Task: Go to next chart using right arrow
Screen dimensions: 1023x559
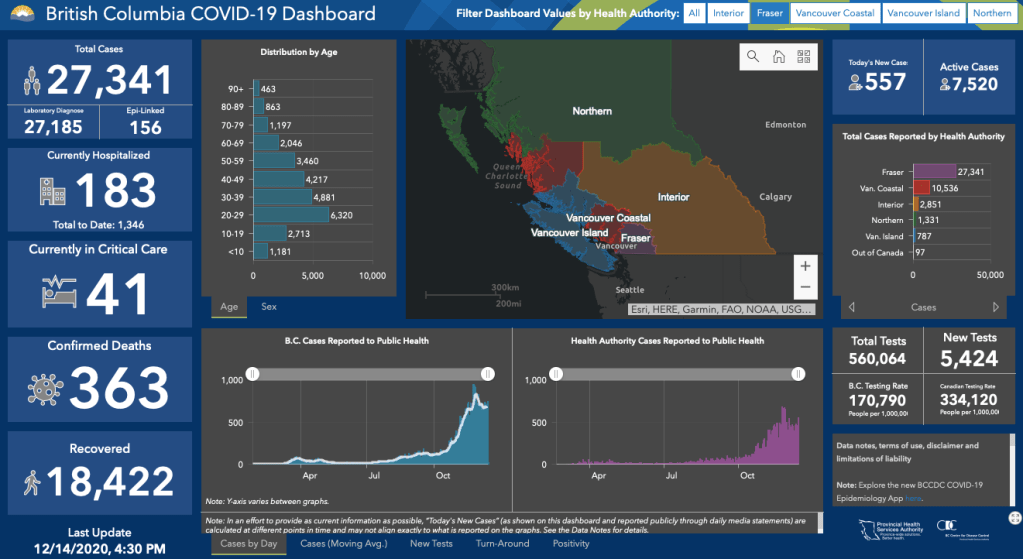Action: pyautogui.click(x=995, y=307)
